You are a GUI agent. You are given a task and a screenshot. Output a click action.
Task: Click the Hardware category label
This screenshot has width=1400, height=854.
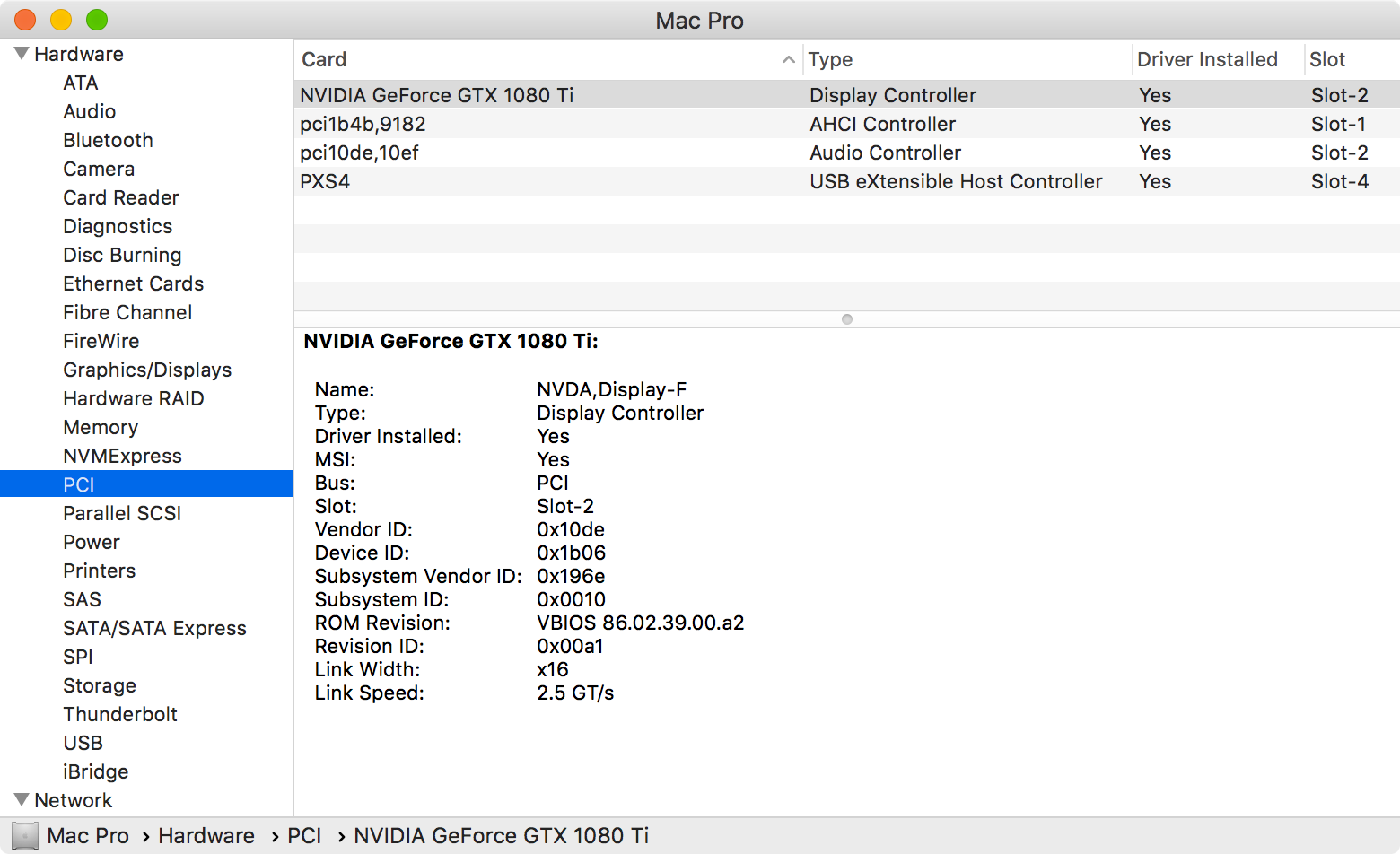(79, 54)
